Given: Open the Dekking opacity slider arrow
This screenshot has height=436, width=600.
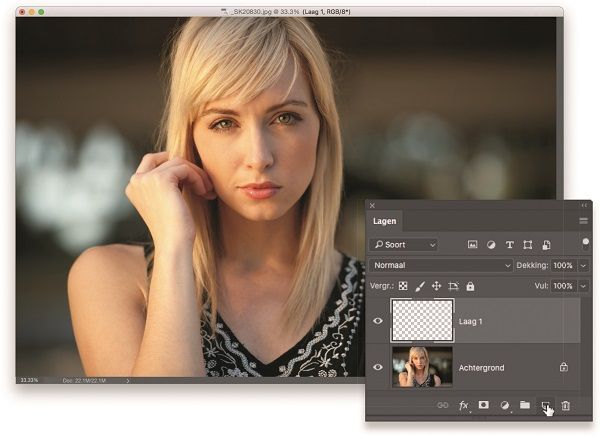Looking at the screenshot, I should [584, 265].
